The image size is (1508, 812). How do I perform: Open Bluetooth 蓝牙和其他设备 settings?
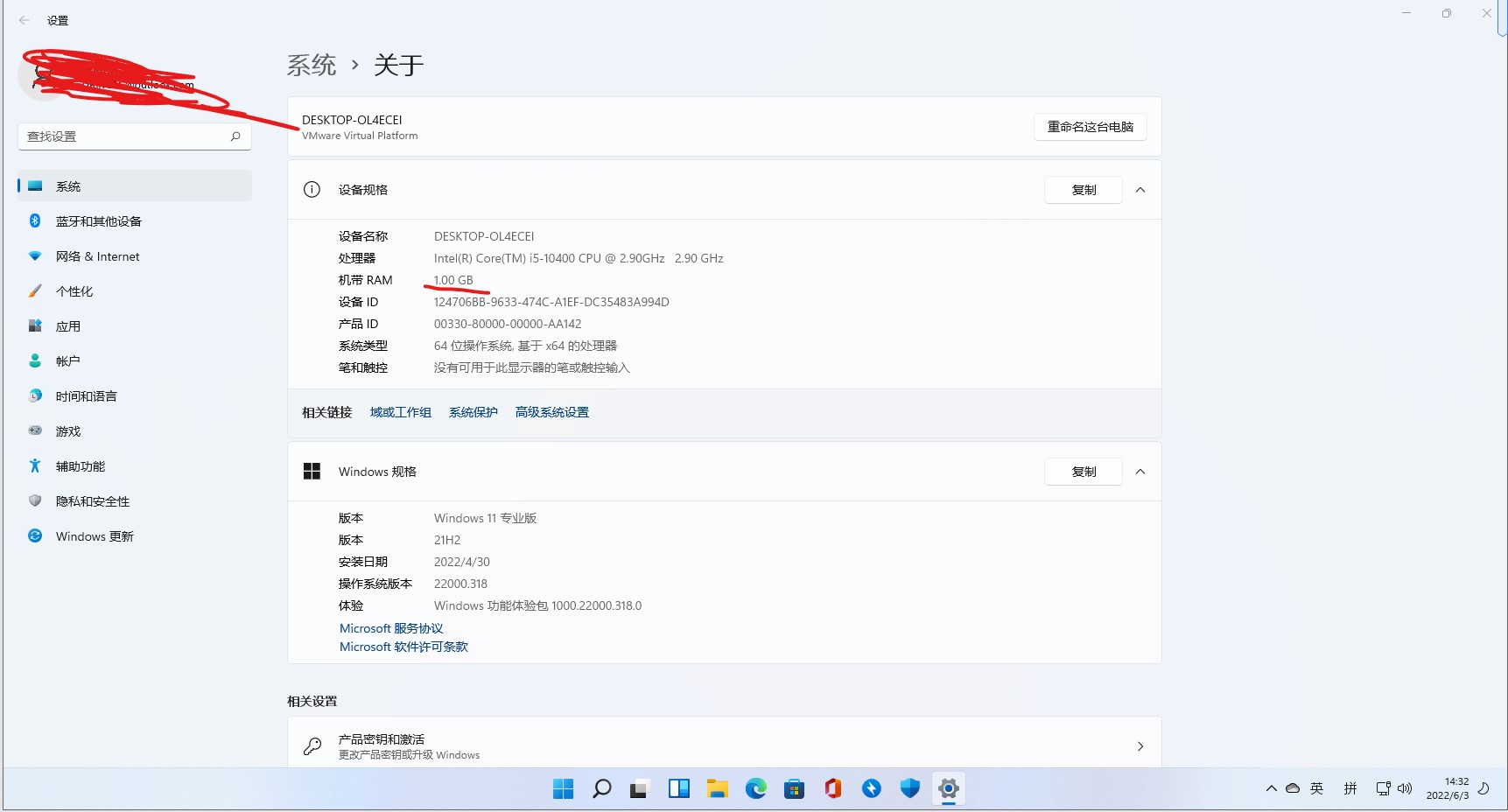135,221
